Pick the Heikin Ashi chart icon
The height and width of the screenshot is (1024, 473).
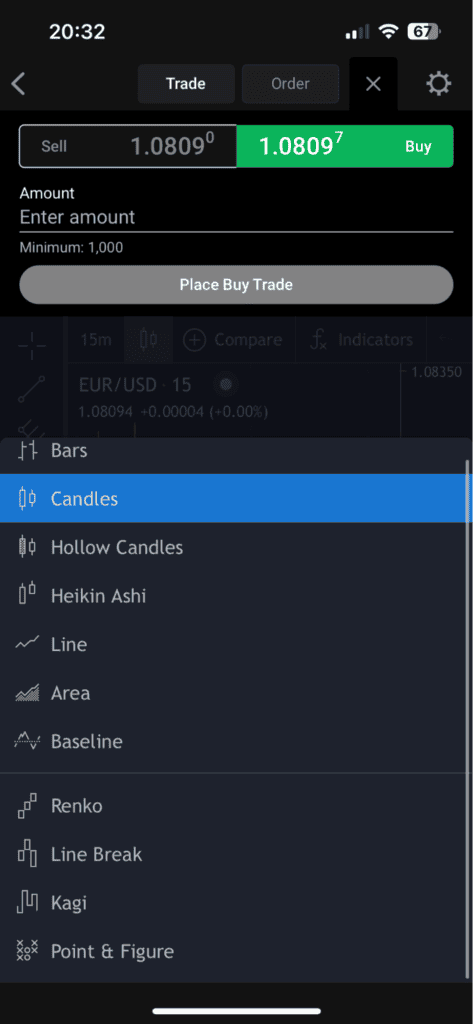pyautogui.click(x=27, y=596)
